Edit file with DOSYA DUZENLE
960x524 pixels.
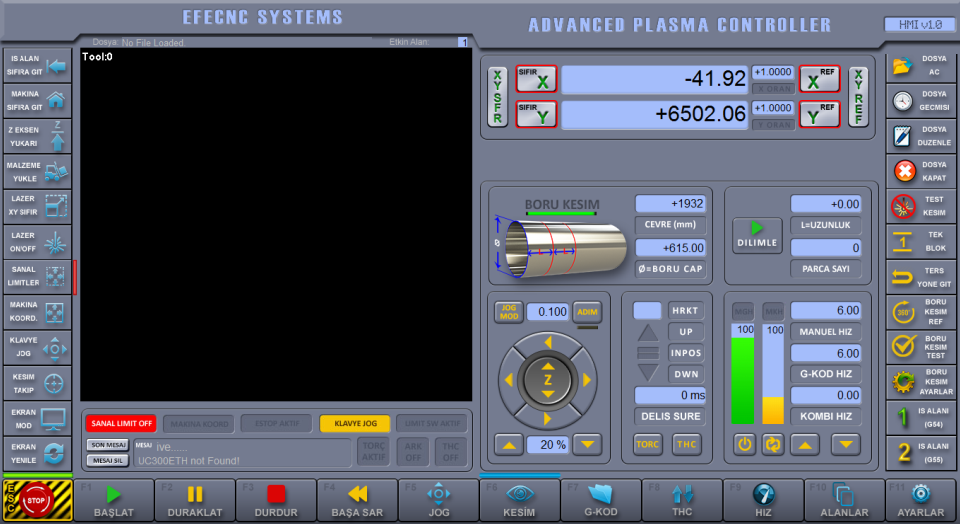[x=921, y=137]
